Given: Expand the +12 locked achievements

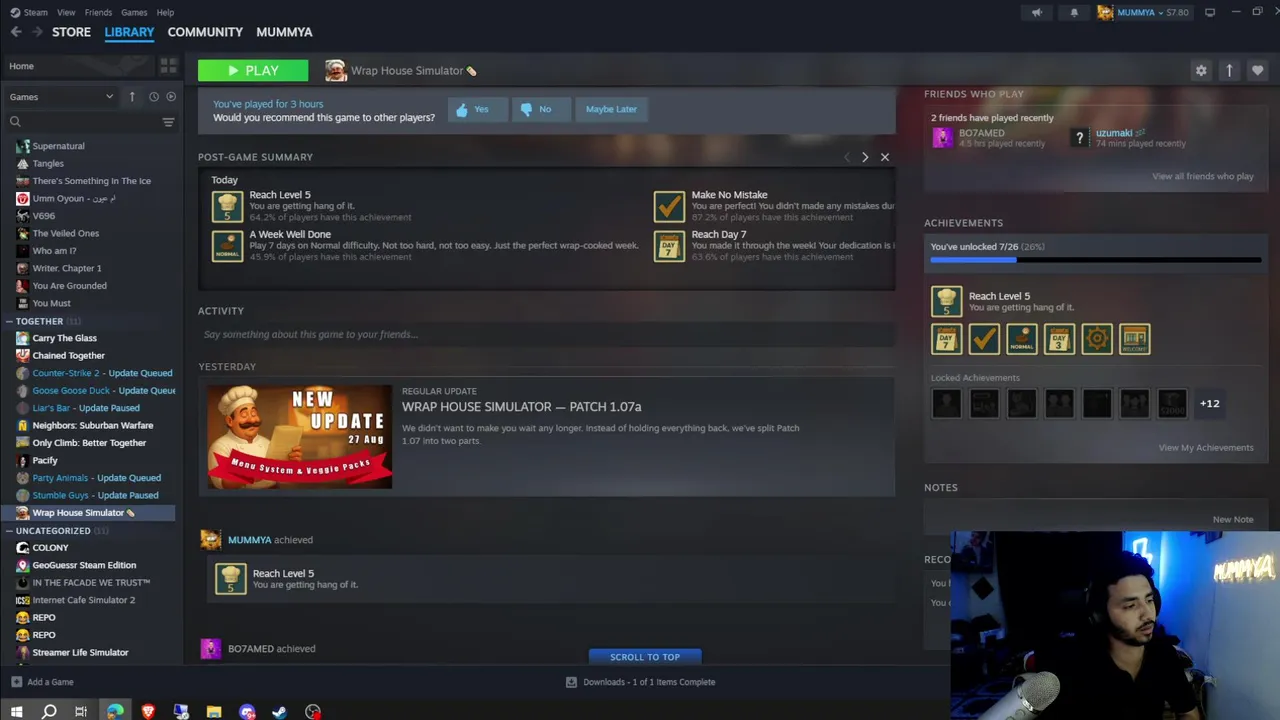Looking at the screenshot, I should click(1209, 404).
